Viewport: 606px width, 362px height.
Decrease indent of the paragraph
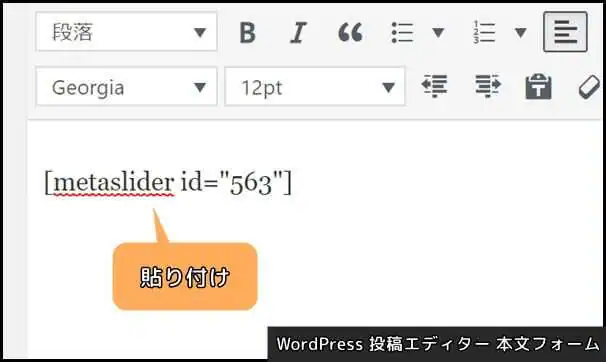click(434, 86)
